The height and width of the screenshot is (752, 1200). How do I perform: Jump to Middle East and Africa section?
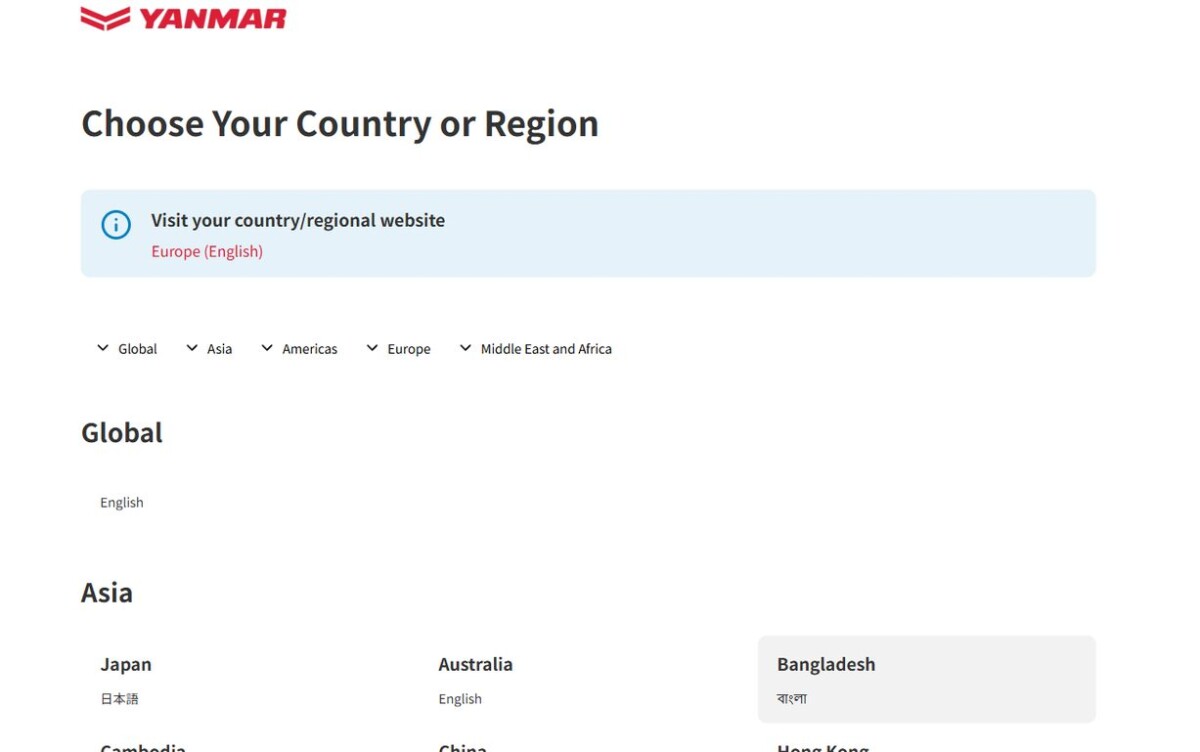546,349
